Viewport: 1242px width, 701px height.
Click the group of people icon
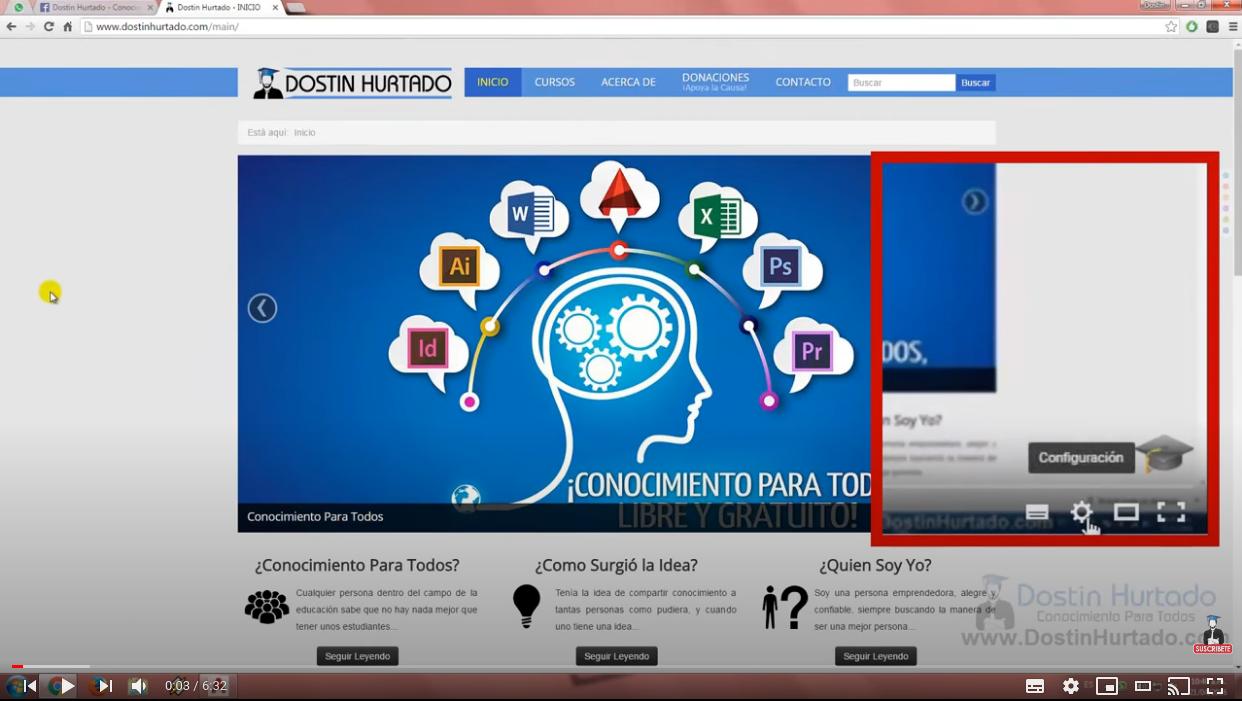click(x=267, y=607)
